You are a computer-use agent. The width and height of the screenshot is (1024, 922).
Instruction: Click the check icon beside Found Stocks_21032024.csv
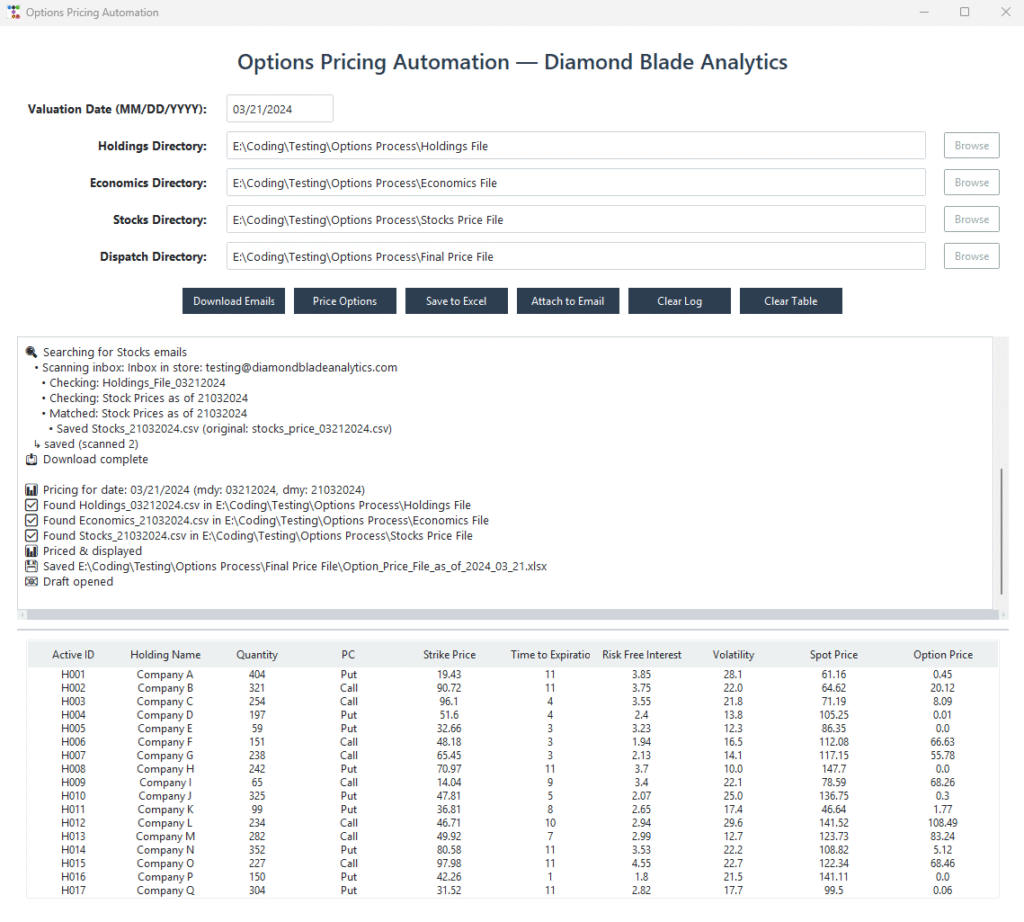coord(31,535)
